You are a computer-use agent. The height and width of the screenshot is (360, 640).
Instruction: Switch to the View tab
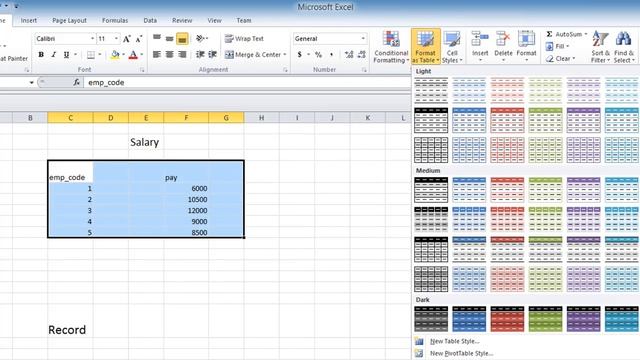214,20
